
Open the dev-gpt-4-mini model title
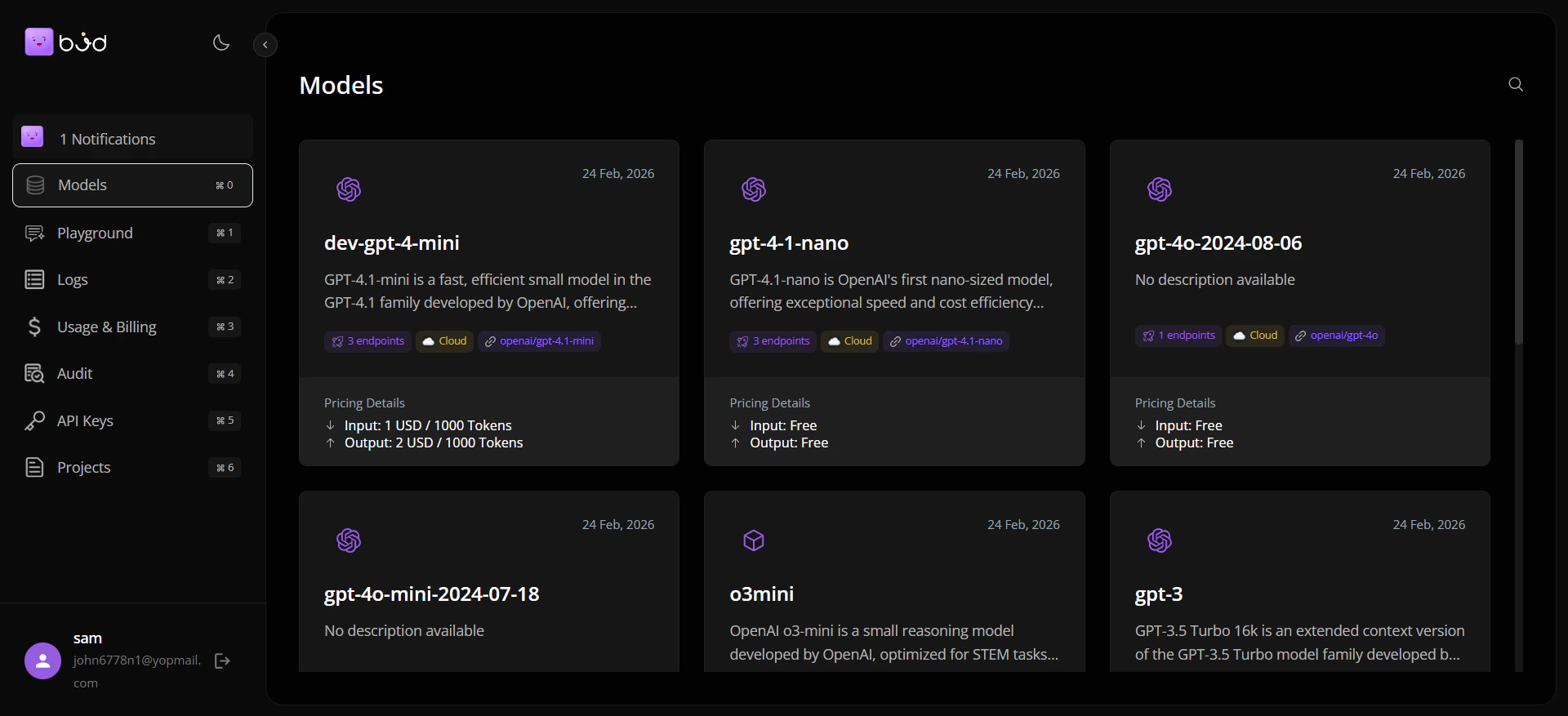392,243
